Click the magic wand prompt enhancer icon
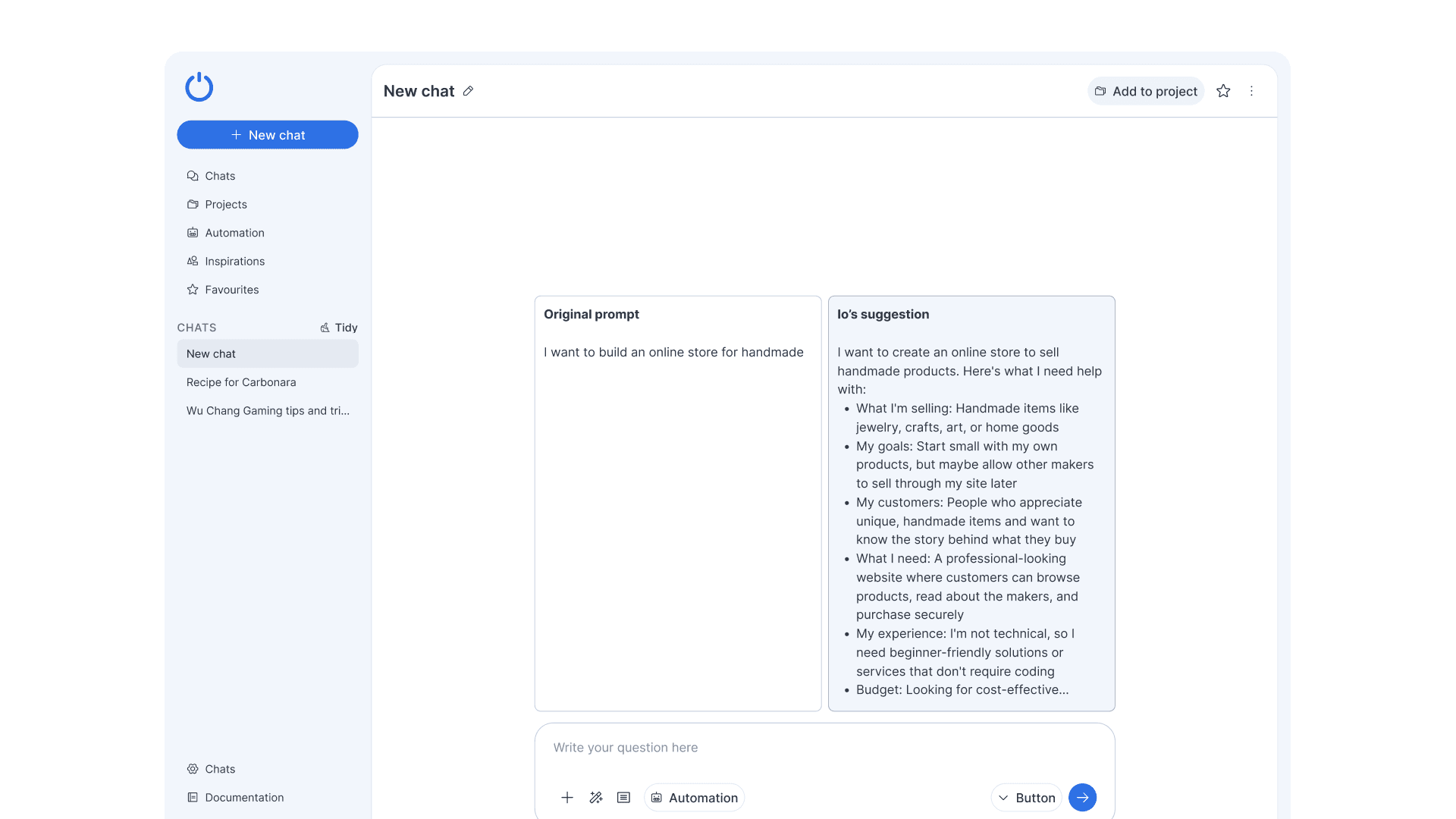1456x819 pixels. click(x=595, y=797)
